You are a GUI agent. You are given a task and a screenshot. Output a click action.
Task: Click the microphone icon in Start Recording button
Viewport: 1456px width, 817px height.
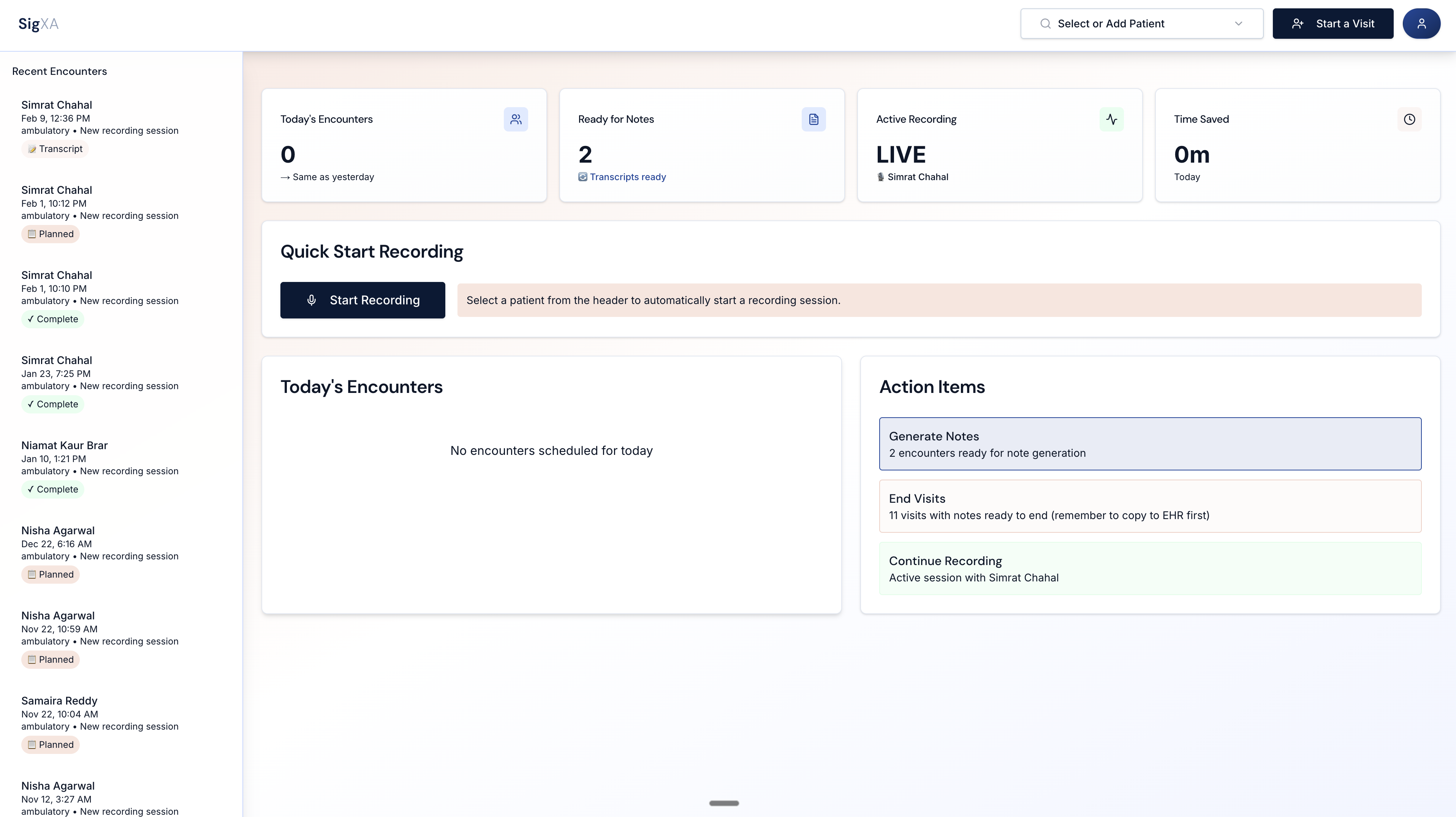click(312, 300)
